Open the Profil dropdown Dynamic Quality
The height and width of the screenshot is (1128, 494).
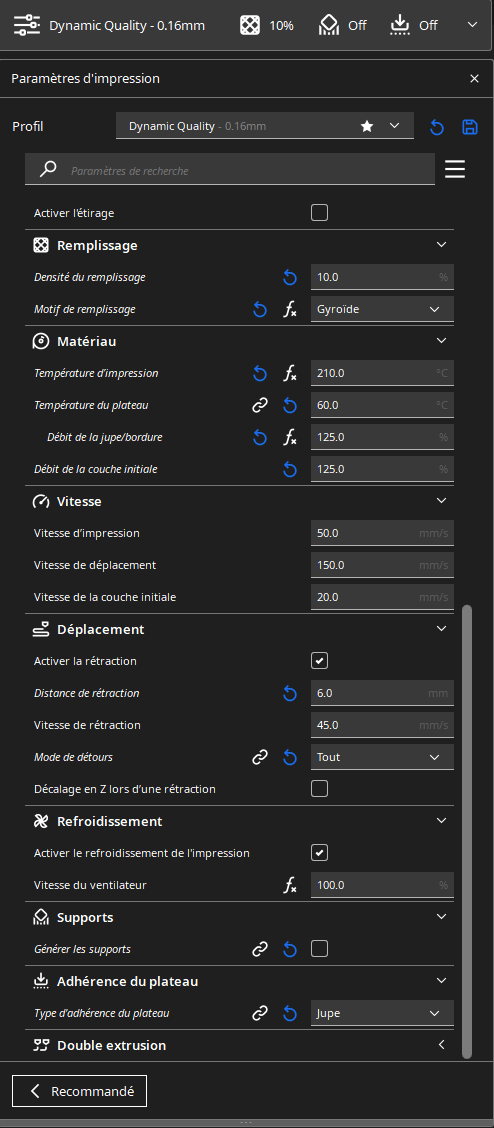pyautogui.click(x=265, y=126)
